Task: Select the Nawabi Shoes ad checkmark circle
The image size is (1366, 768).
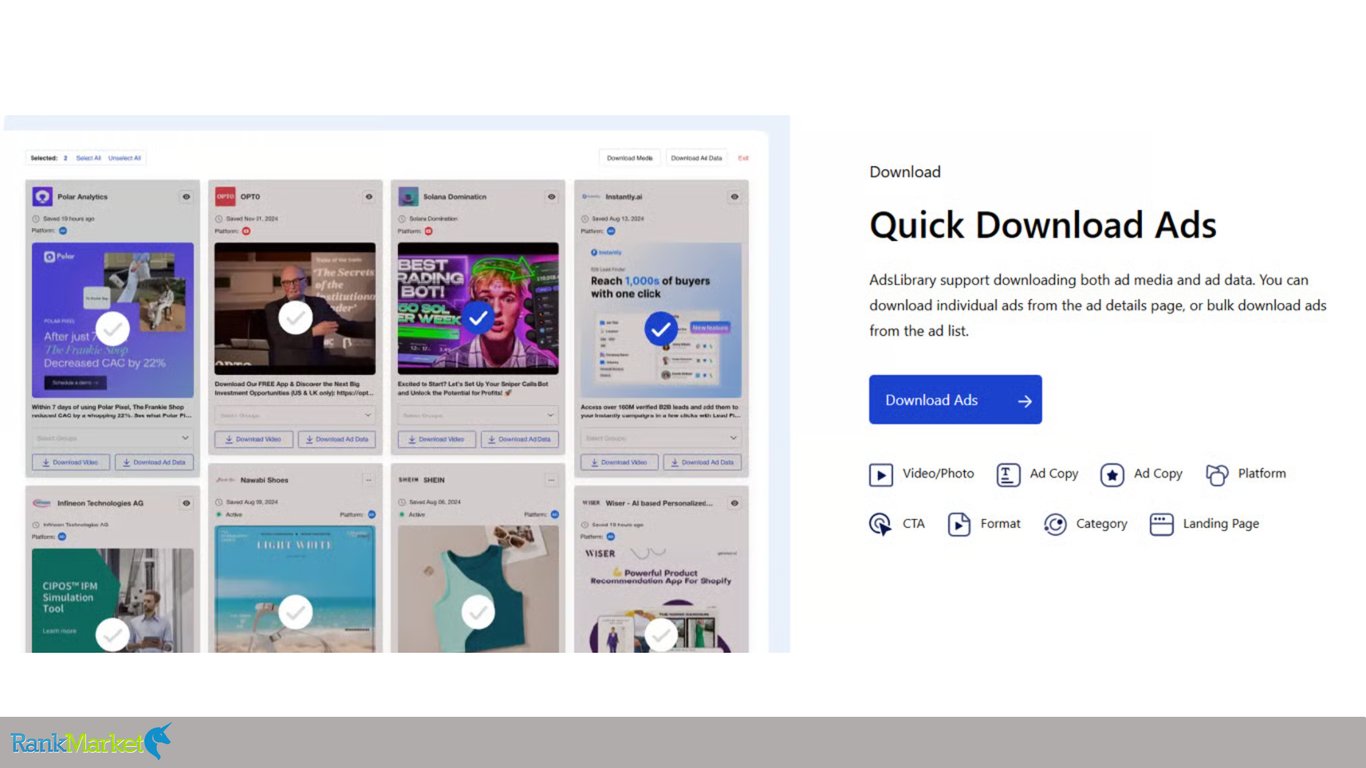Action: coord(295,611)
